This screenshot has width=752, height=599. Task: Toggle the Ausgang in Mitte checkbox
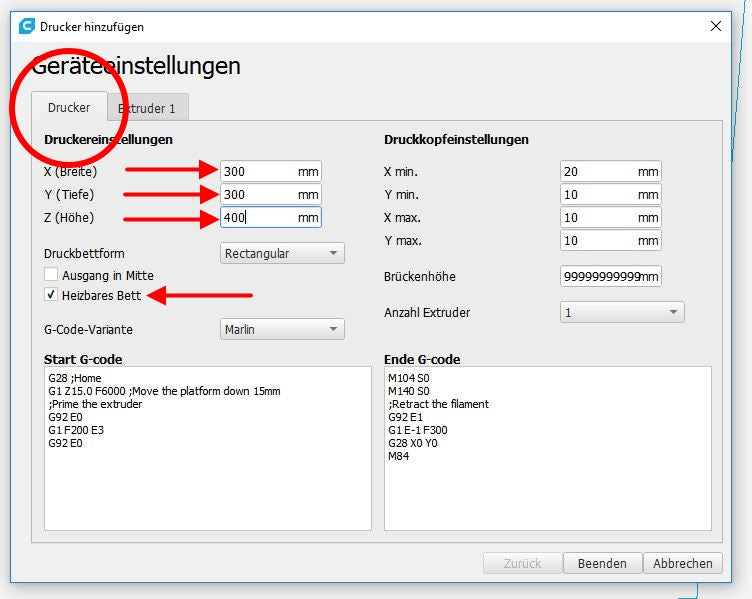click(51, 275)
